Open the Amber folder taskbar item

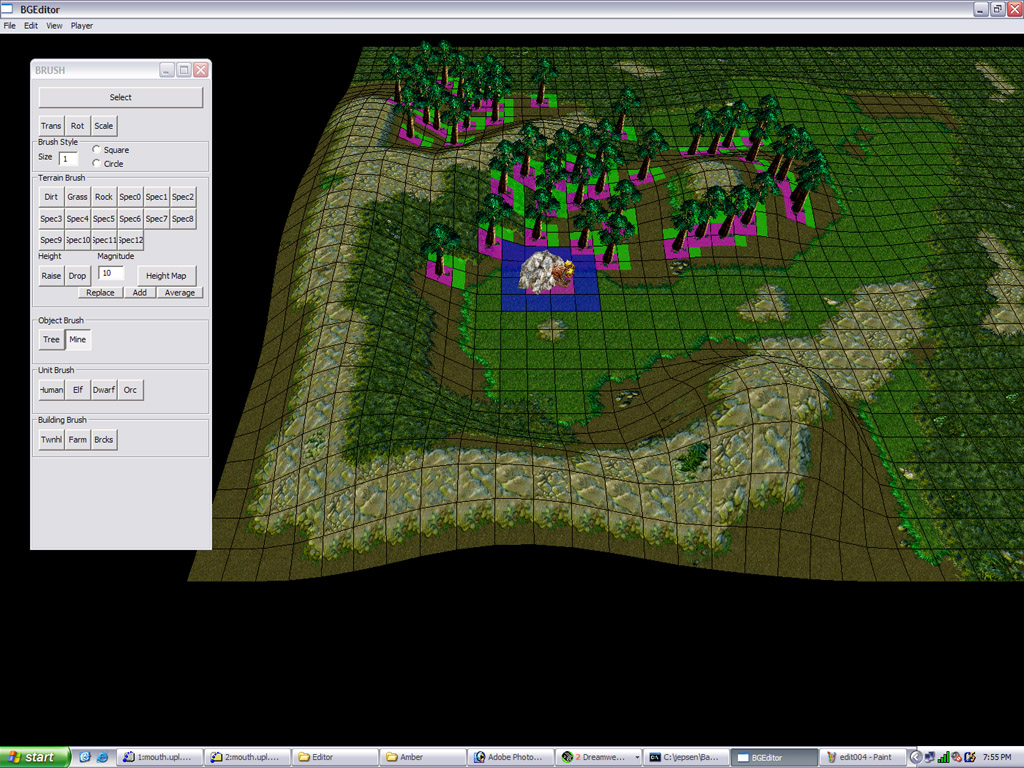424,757
